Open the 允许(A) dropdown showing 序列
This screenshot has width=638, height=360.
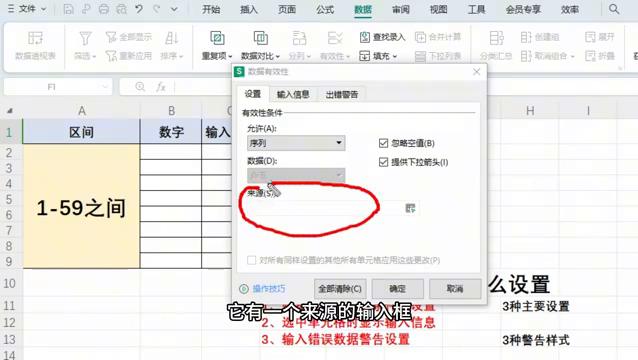tap(296, 143)
